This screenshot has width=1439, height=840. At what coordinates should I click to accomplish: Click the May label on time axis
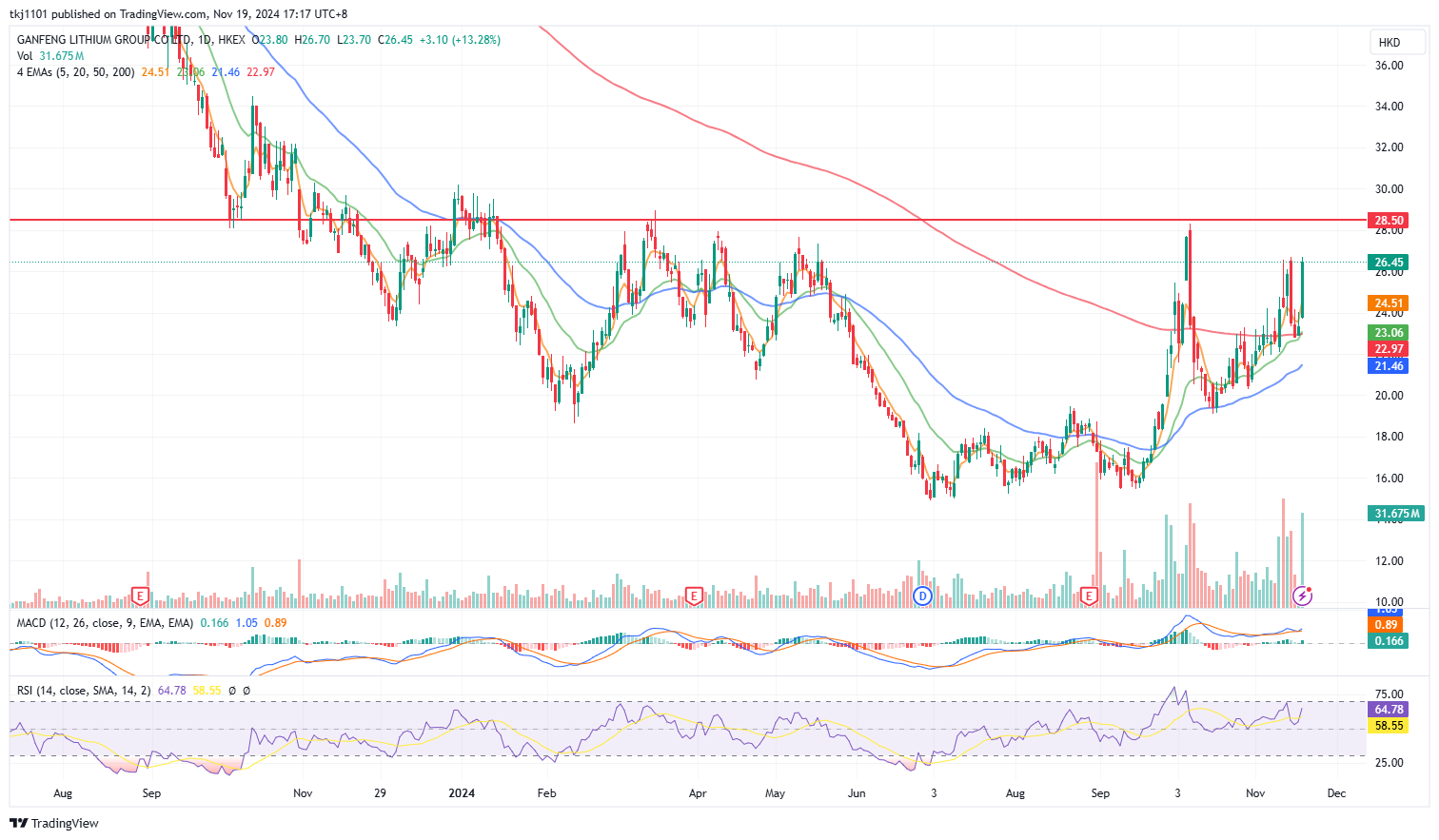coord(775,793)
